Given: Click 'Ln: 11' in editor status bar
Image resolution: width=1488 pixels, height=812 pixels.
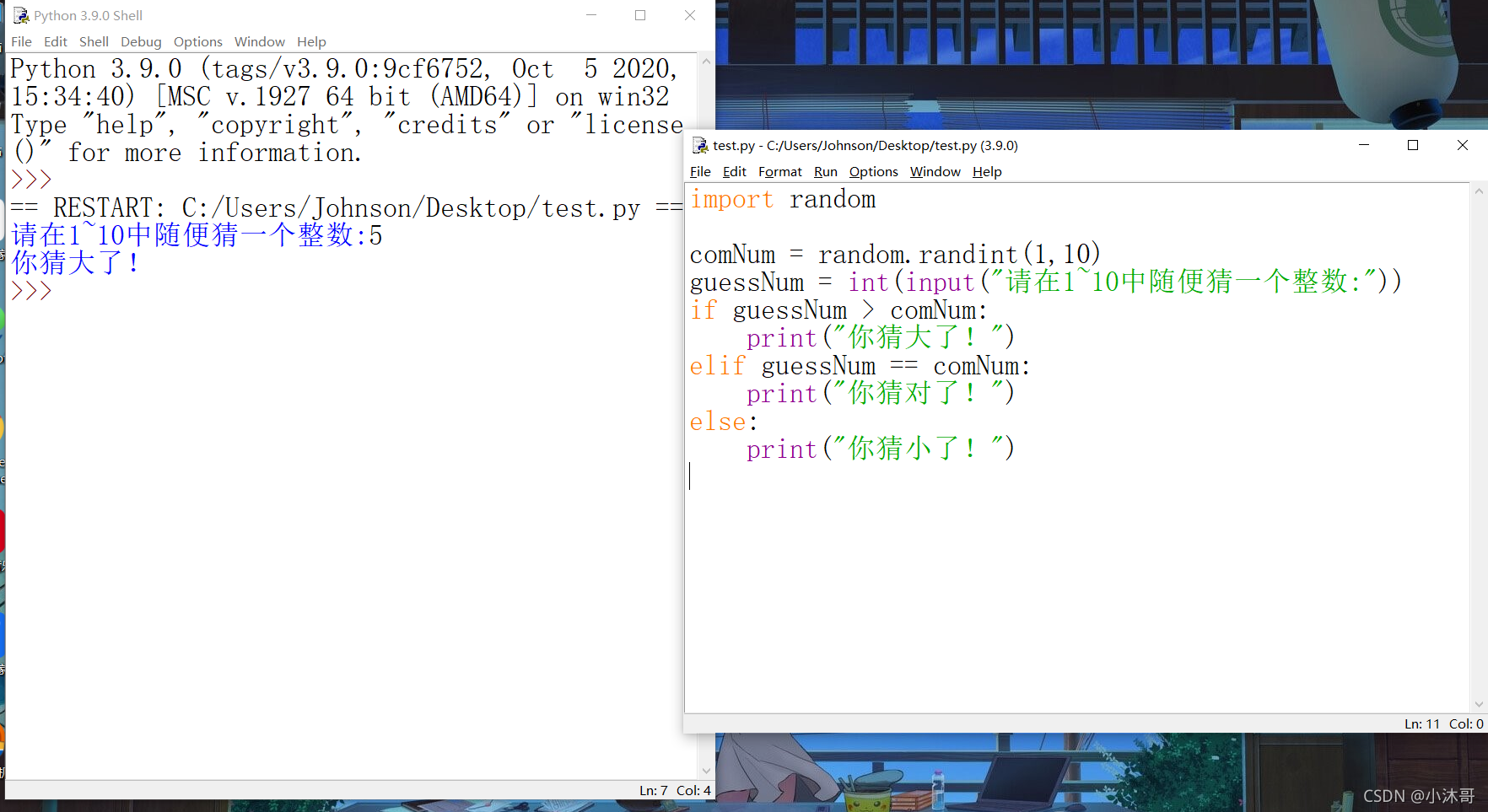Looking at the screenshot, I should (1422, 723).
